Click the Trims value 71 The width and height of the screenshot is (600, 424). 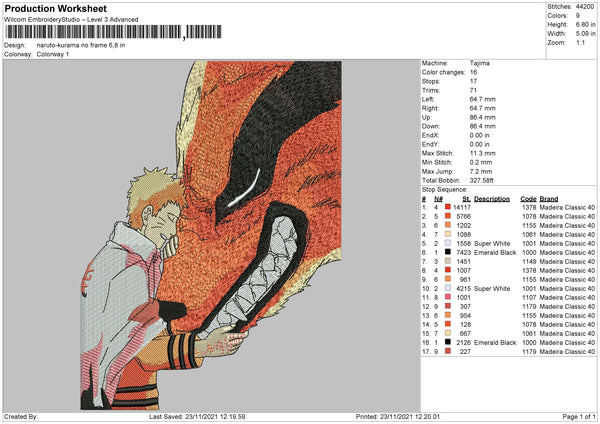coord(473,90)
